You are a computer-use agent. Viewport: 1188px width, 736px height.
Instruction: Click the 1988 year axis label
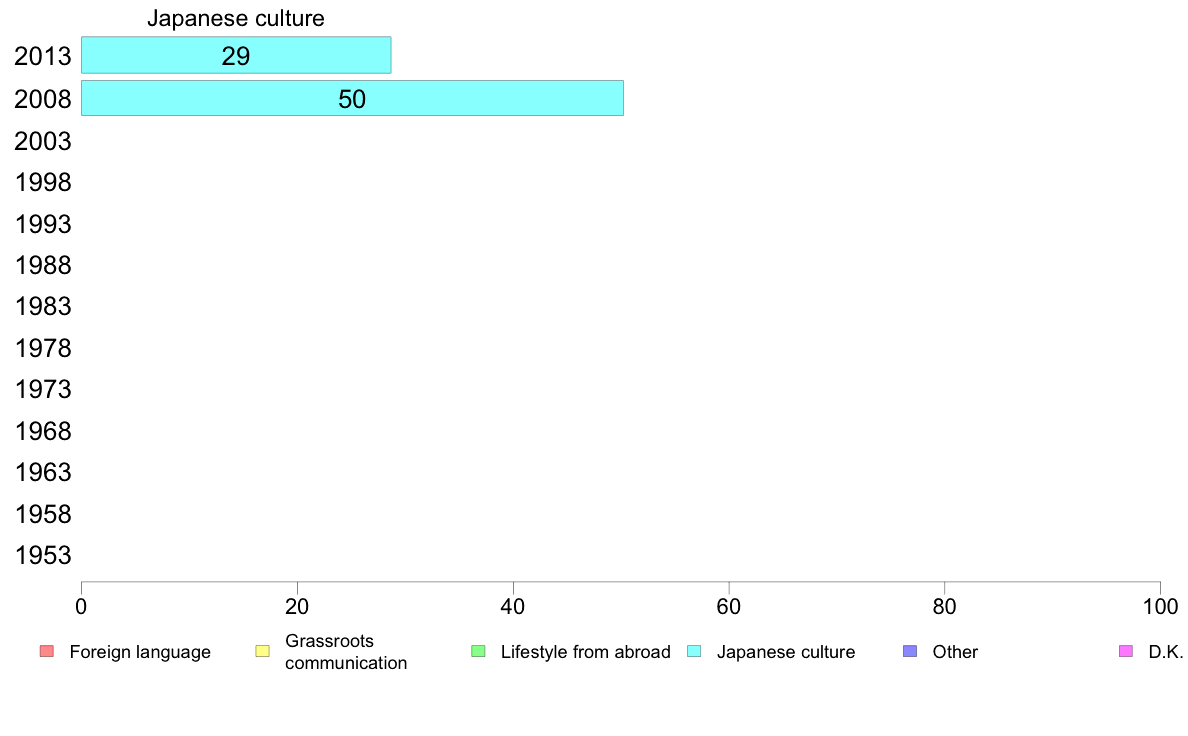[42, 265]
